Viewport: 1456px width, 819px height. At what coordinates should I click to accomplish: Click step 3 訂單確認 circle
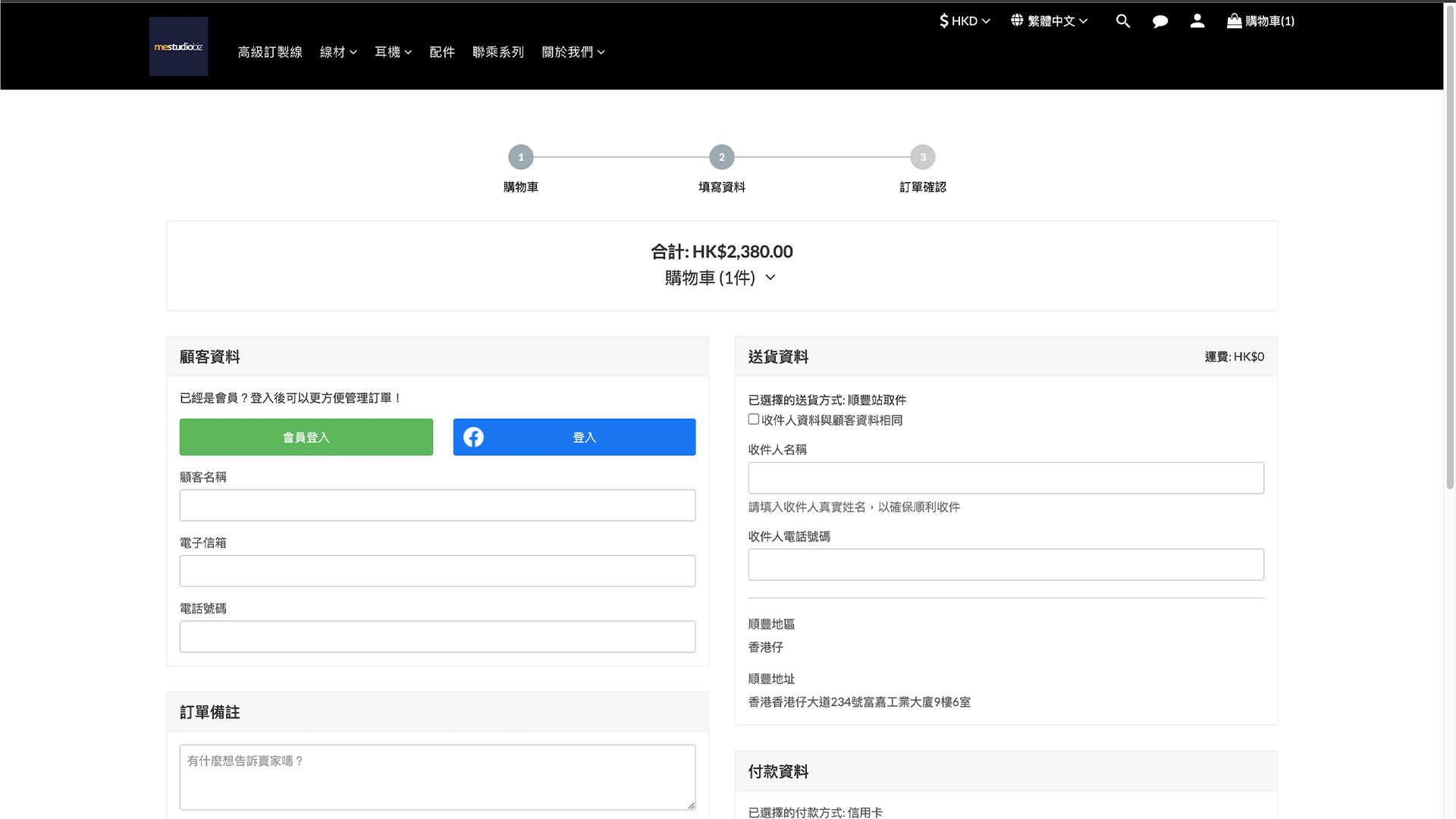click(923, 158)
